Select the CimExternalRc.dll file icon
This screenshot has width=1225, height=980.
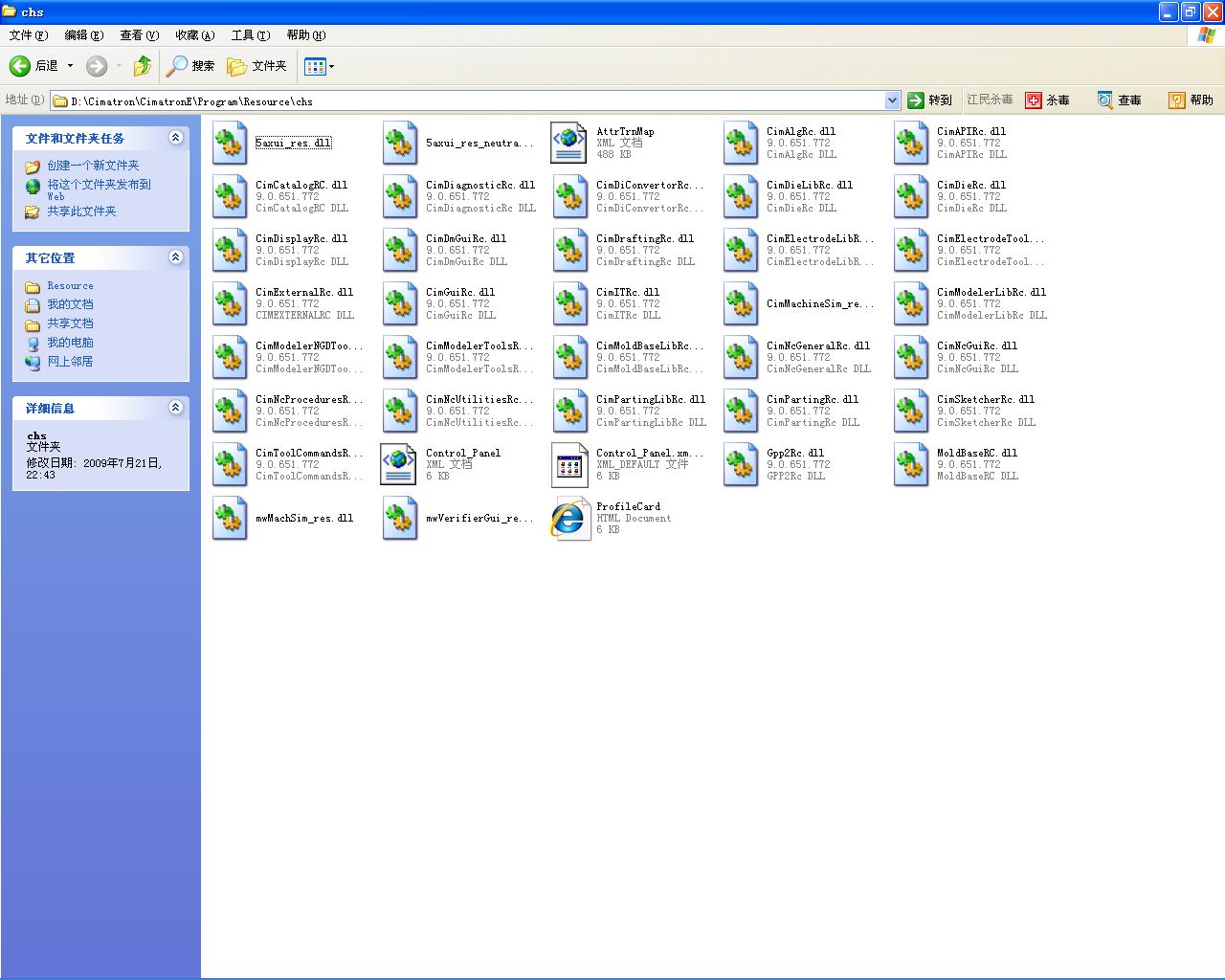(230, 304)
